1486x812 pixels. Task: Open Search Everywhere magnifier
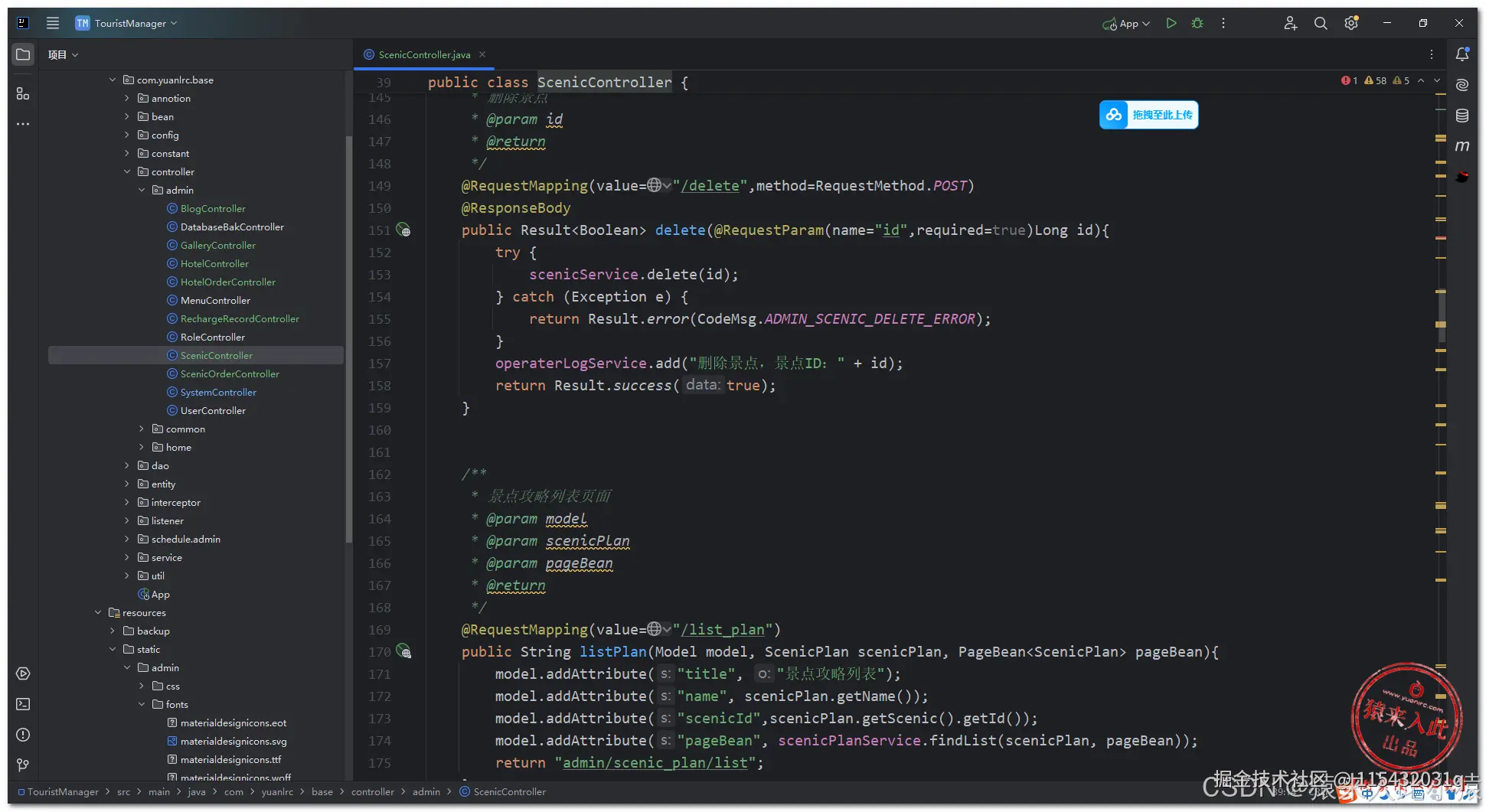click(x=1321, y=23)
